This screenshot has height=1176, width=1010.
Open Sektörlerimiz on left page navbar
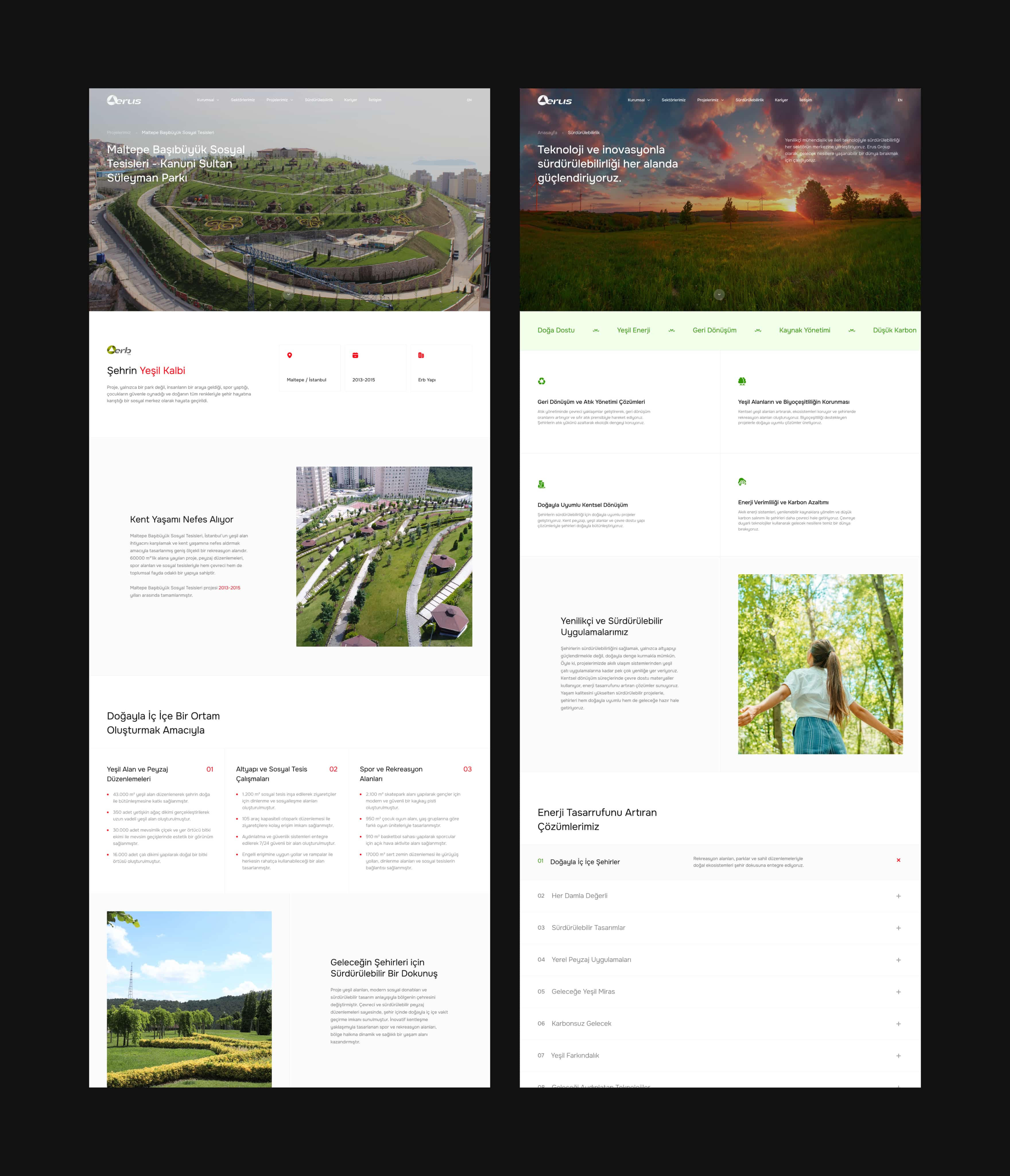pyautogui.click(x=243, y=100)
